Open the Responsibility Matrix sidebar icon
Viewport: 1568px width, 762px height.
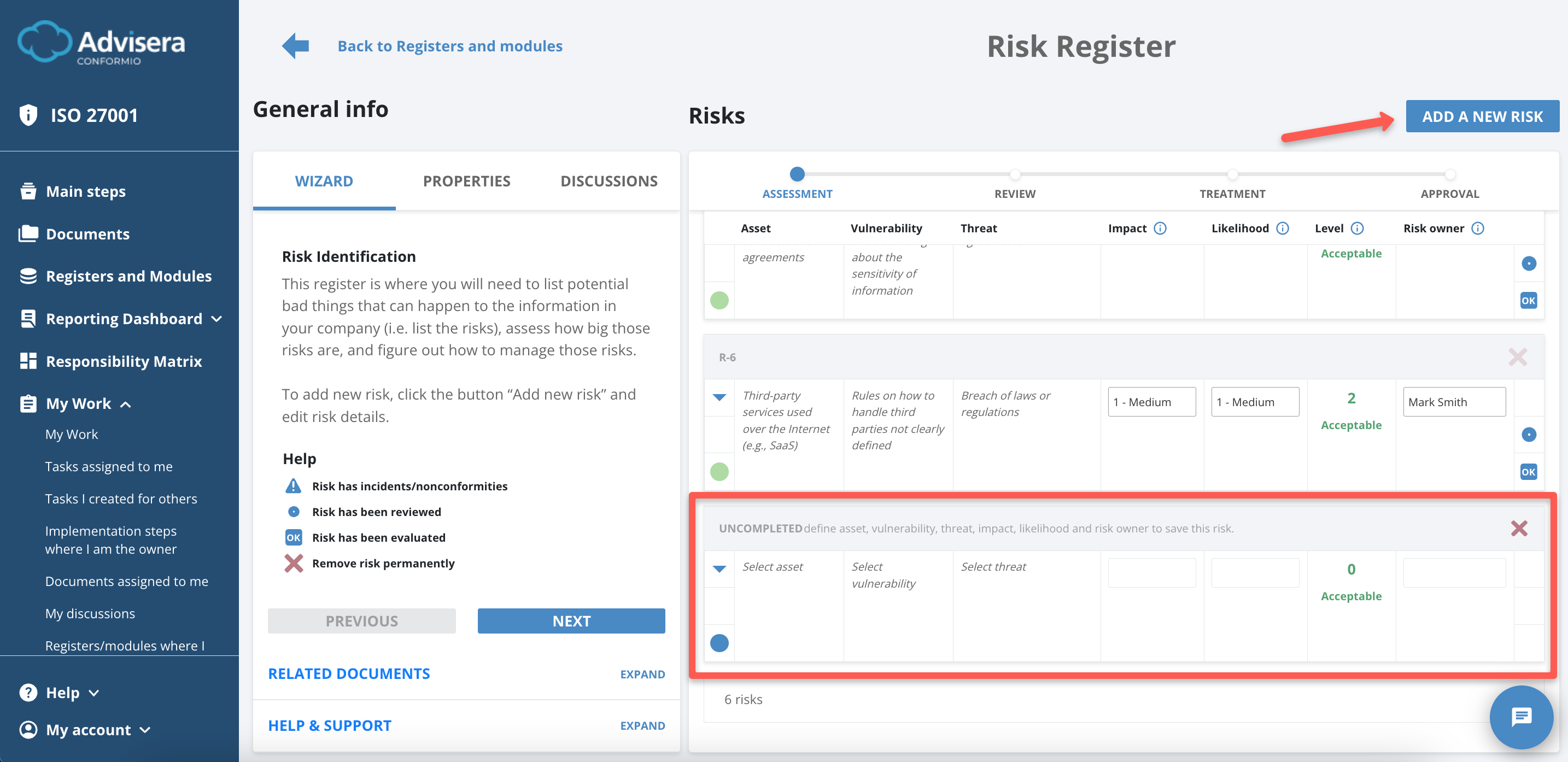(x=28, y=360)
